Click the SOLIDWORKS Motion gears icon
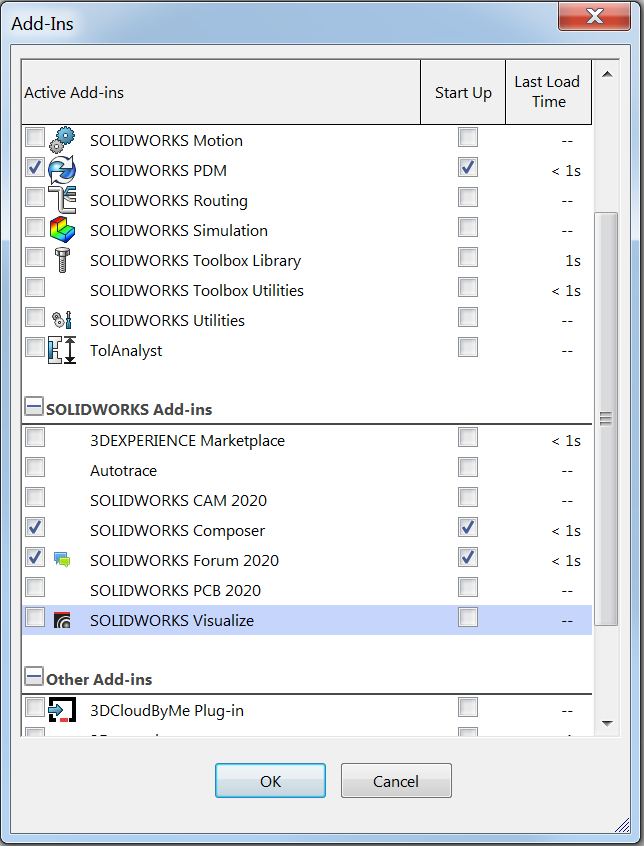The height and width of the screenshot is (846, 644). (62, 140)
